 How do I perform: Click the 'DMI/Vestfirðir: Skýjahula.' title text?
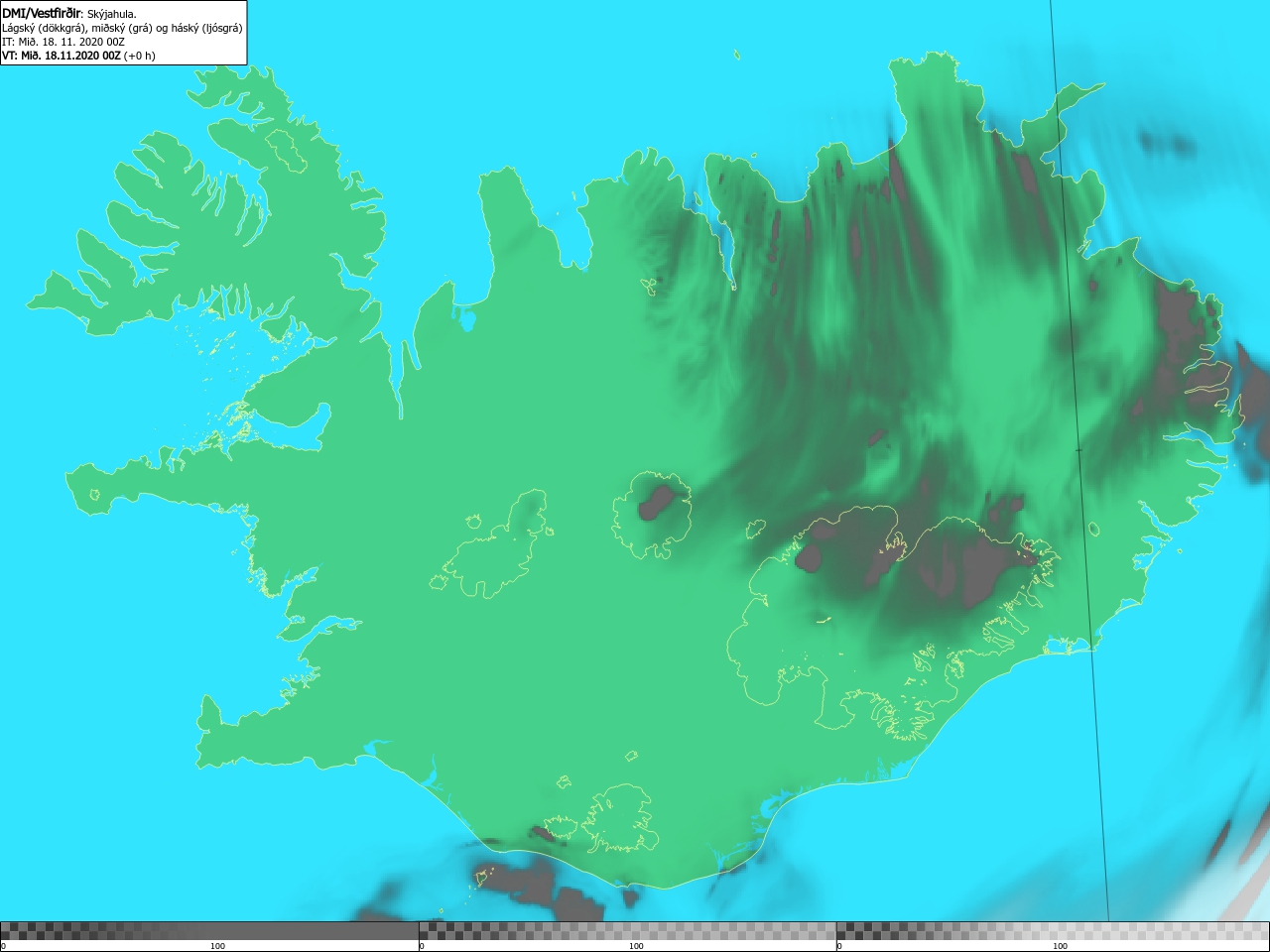(x=69, y=13)
